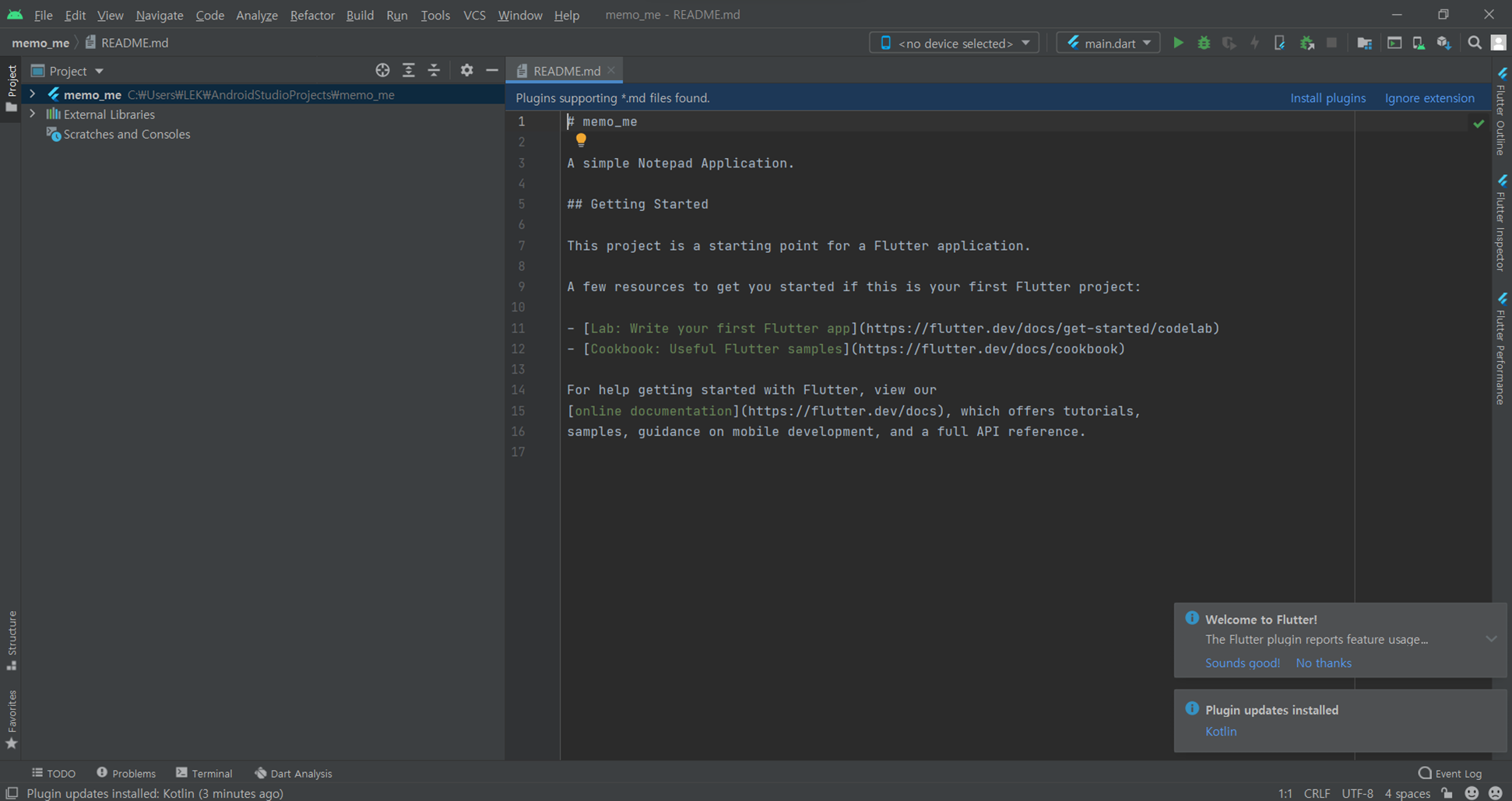Screen dimensions: 1512x801
Task: Change CRLF line separator in status bar
Action: [x=1317, y=793]
